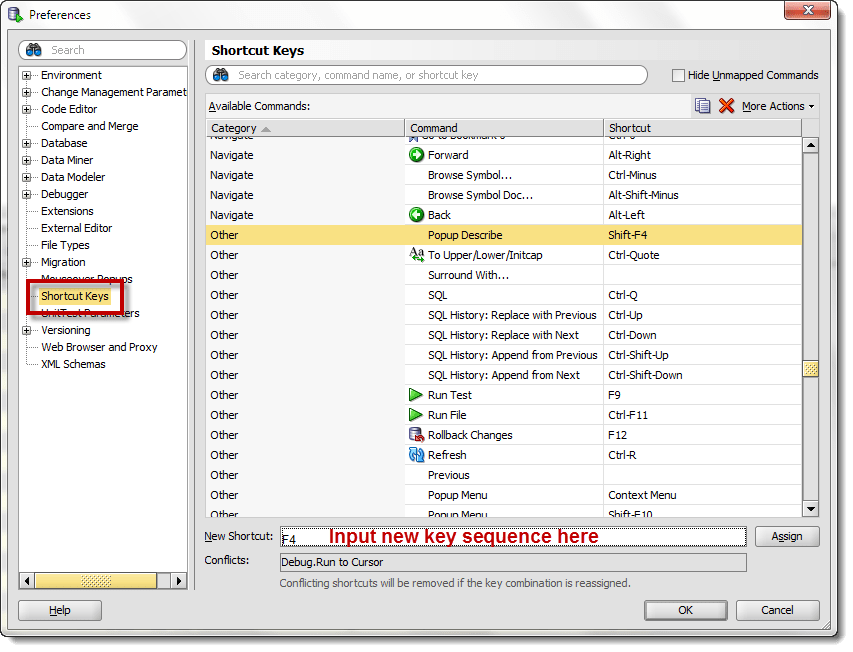Click the green Forward arrow icon
Screen dimensions: 853x652
click(416, 155)
